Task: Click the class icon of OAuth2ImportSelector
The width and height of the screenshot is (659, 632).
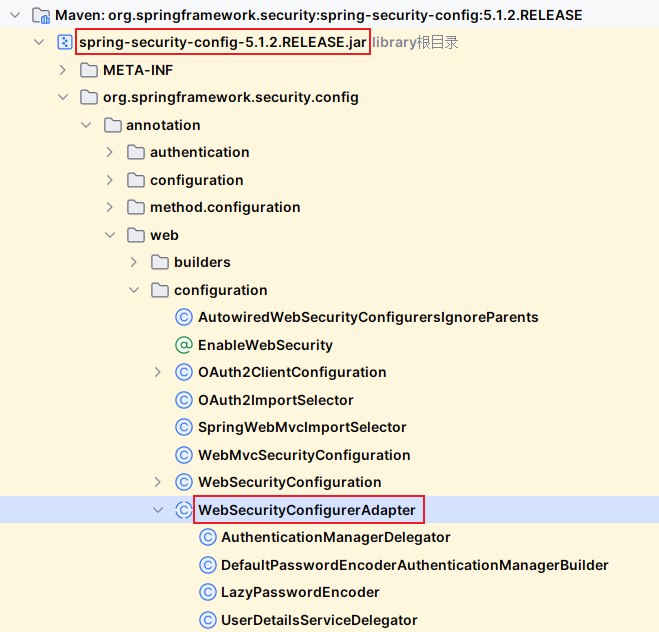Action: pos(184,400)
